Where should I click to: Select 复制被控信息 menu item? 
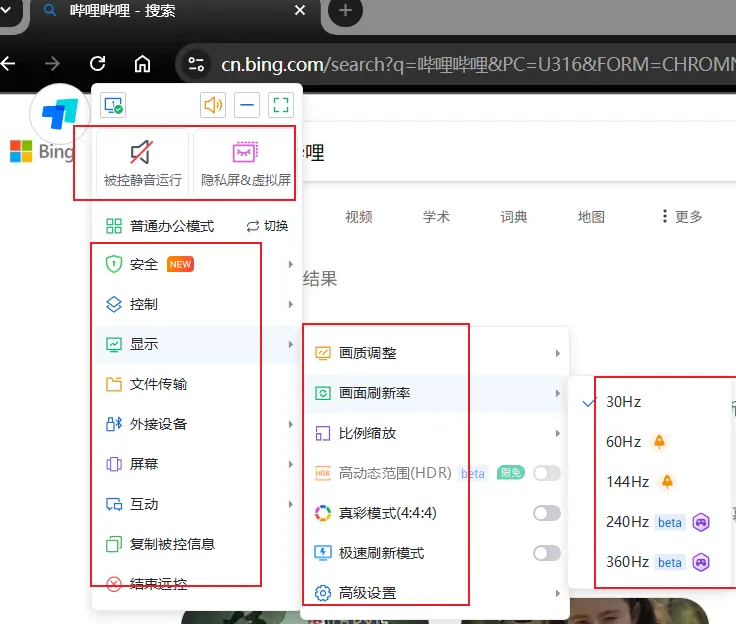(196, 544)
